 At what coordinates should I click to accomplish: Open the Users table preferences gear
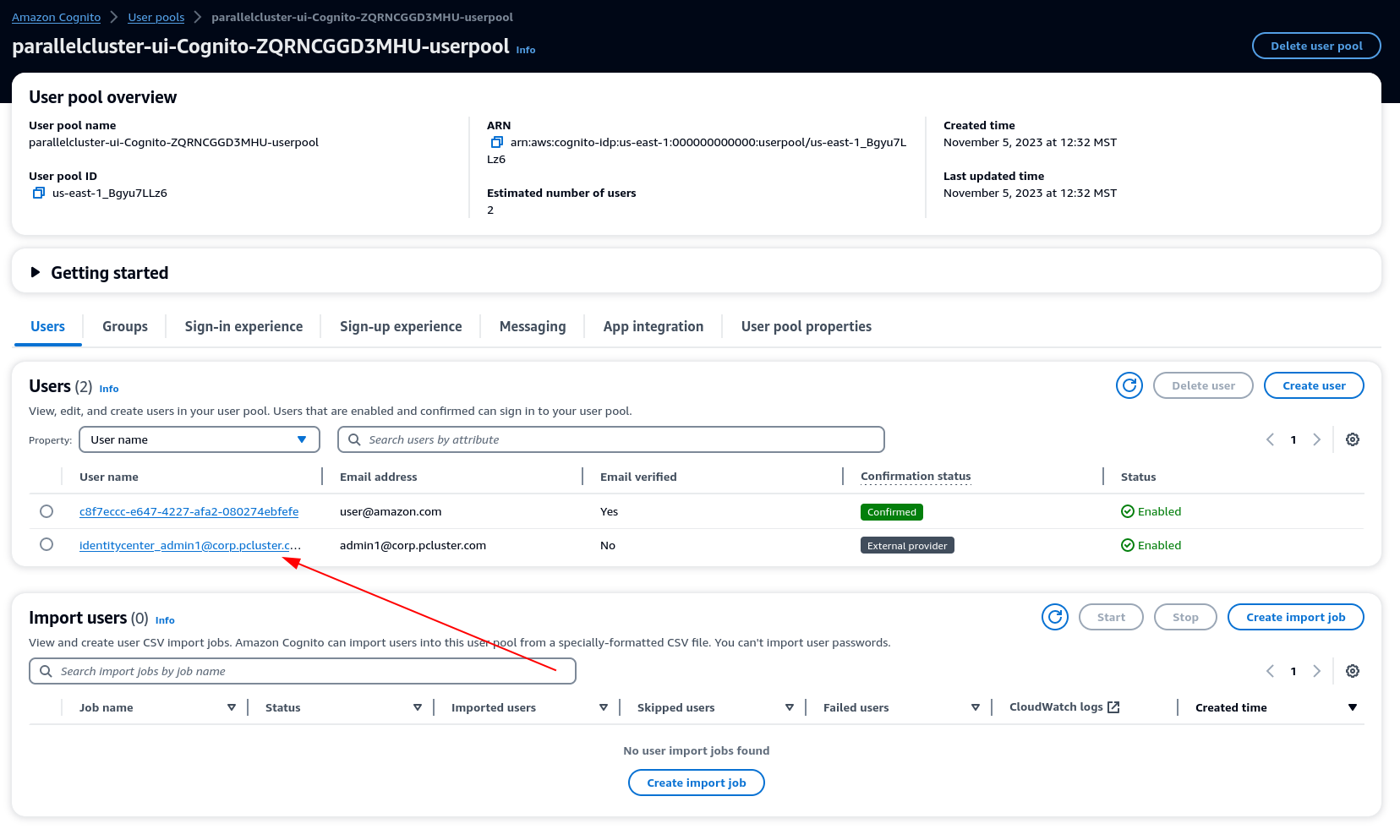[x=1352, y=439]
